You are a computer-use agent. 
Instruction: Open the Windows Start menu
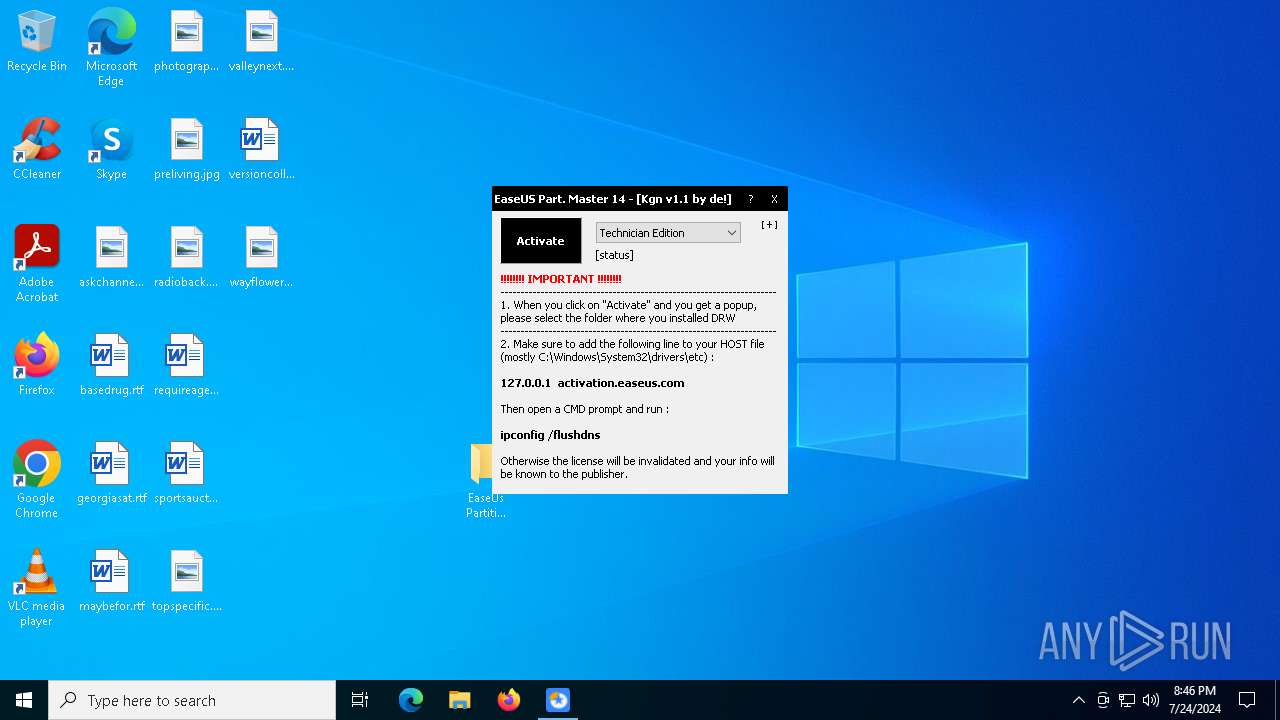[x=24, y=700]
